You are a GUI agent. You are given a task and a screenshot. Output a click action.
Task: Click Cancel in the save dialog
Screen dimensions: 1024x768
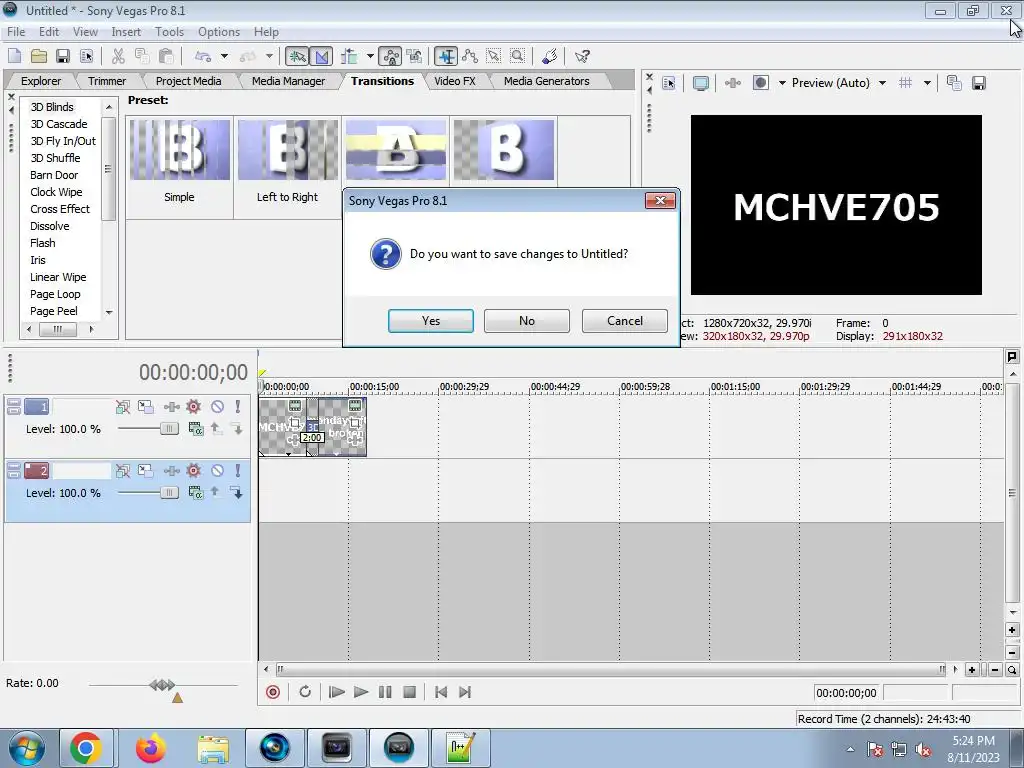click(x=625, y=321)
